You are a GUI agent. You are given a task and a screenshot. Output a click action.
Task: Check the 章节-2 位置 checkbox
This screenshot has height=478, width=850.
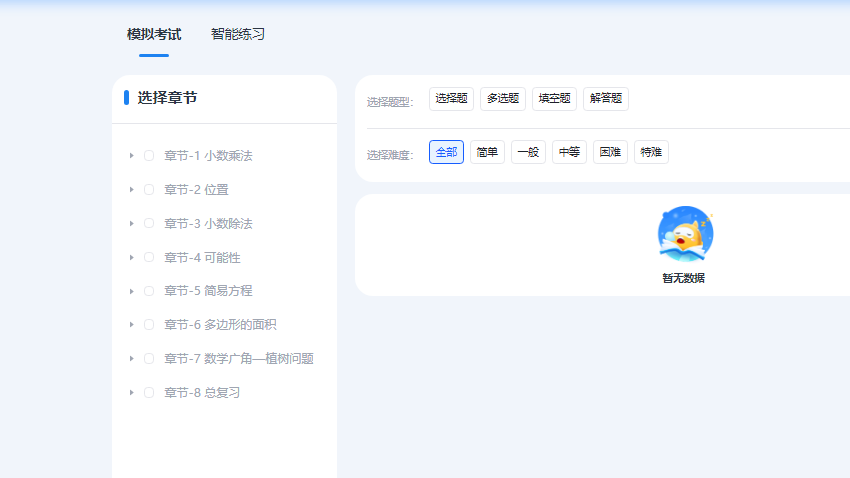coord(149,190)
